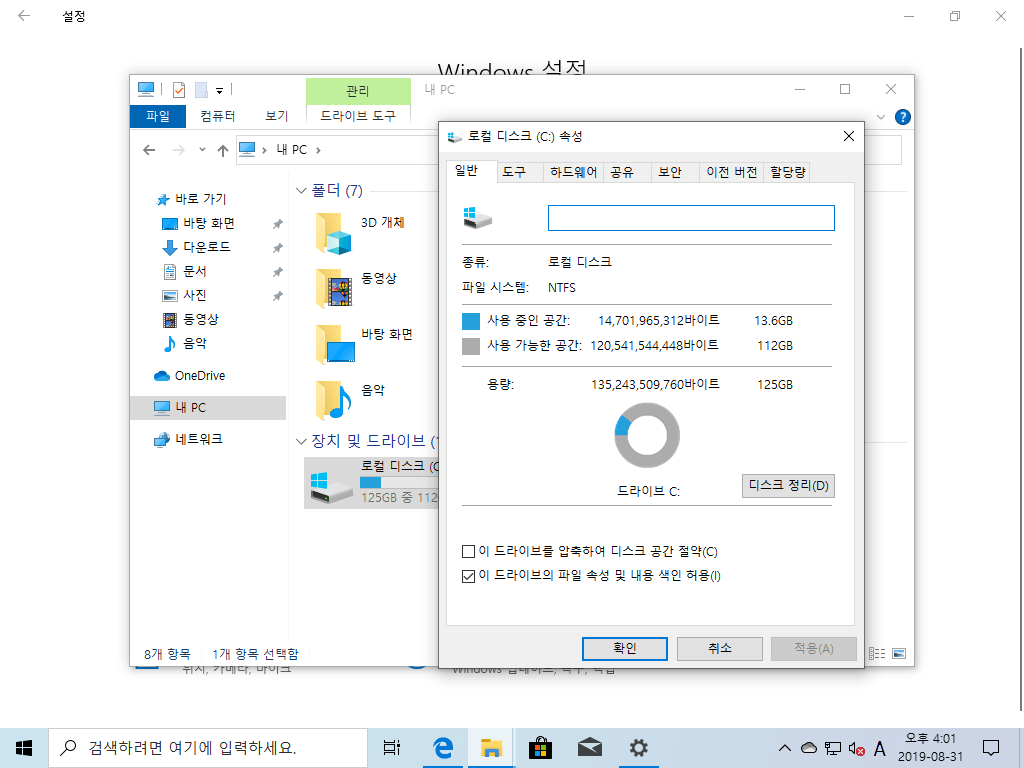Switch to the 하드웨어 tab
The width and height of the screenshot is (1024, 768).
pyautogui.click(x=573, y=172)
